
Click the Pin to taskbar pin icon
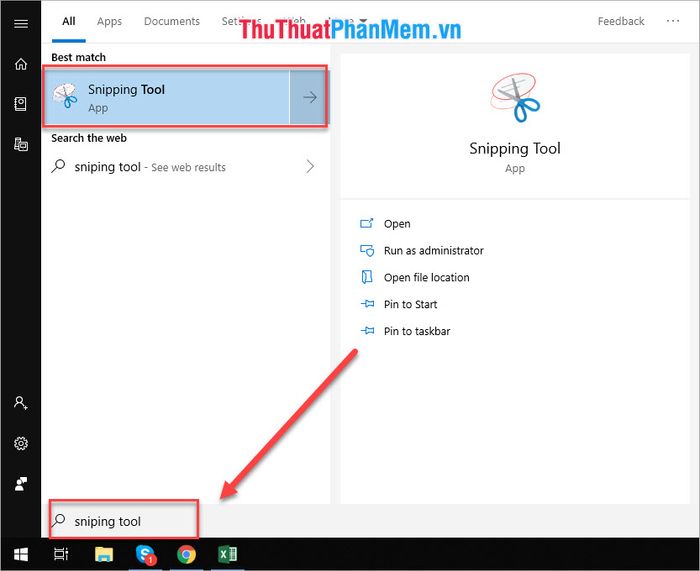367,331
